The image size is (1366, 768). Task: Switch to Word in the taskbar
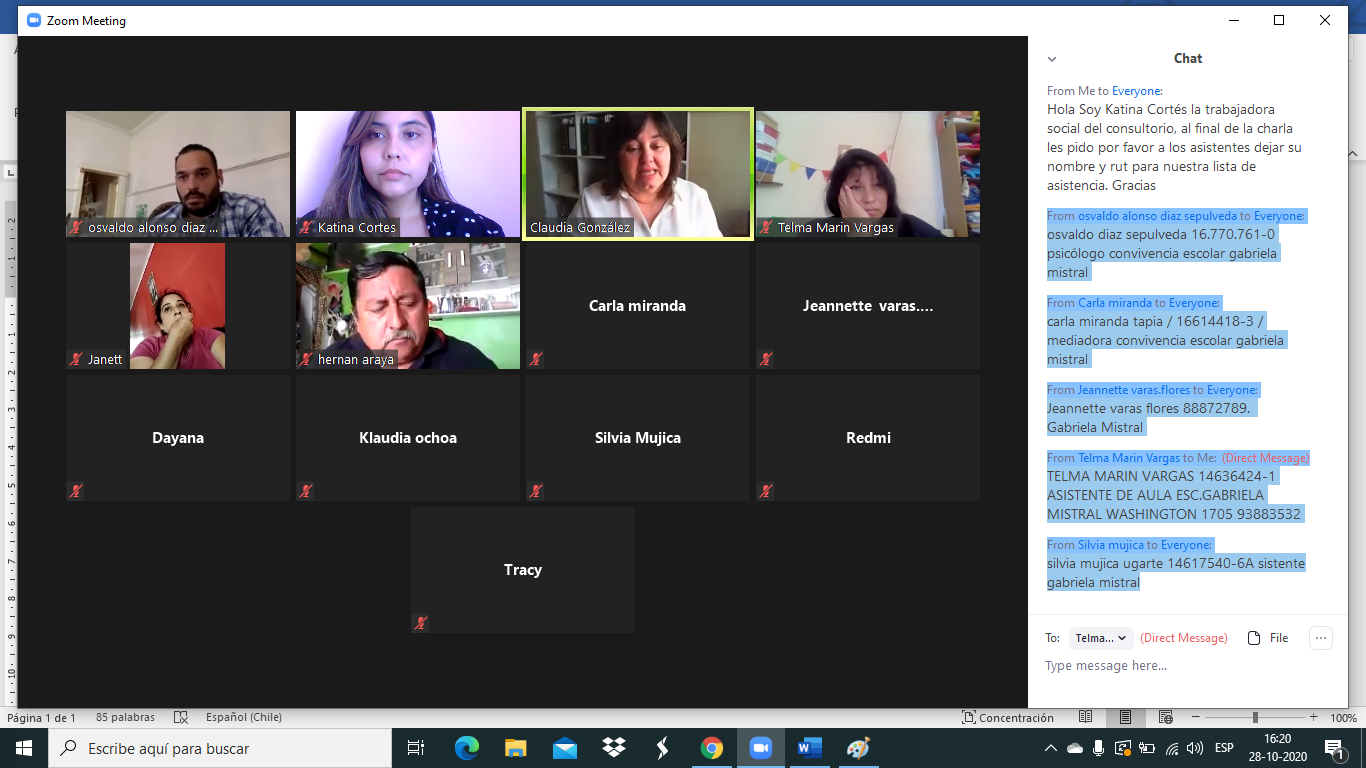[x=809, y=748]
